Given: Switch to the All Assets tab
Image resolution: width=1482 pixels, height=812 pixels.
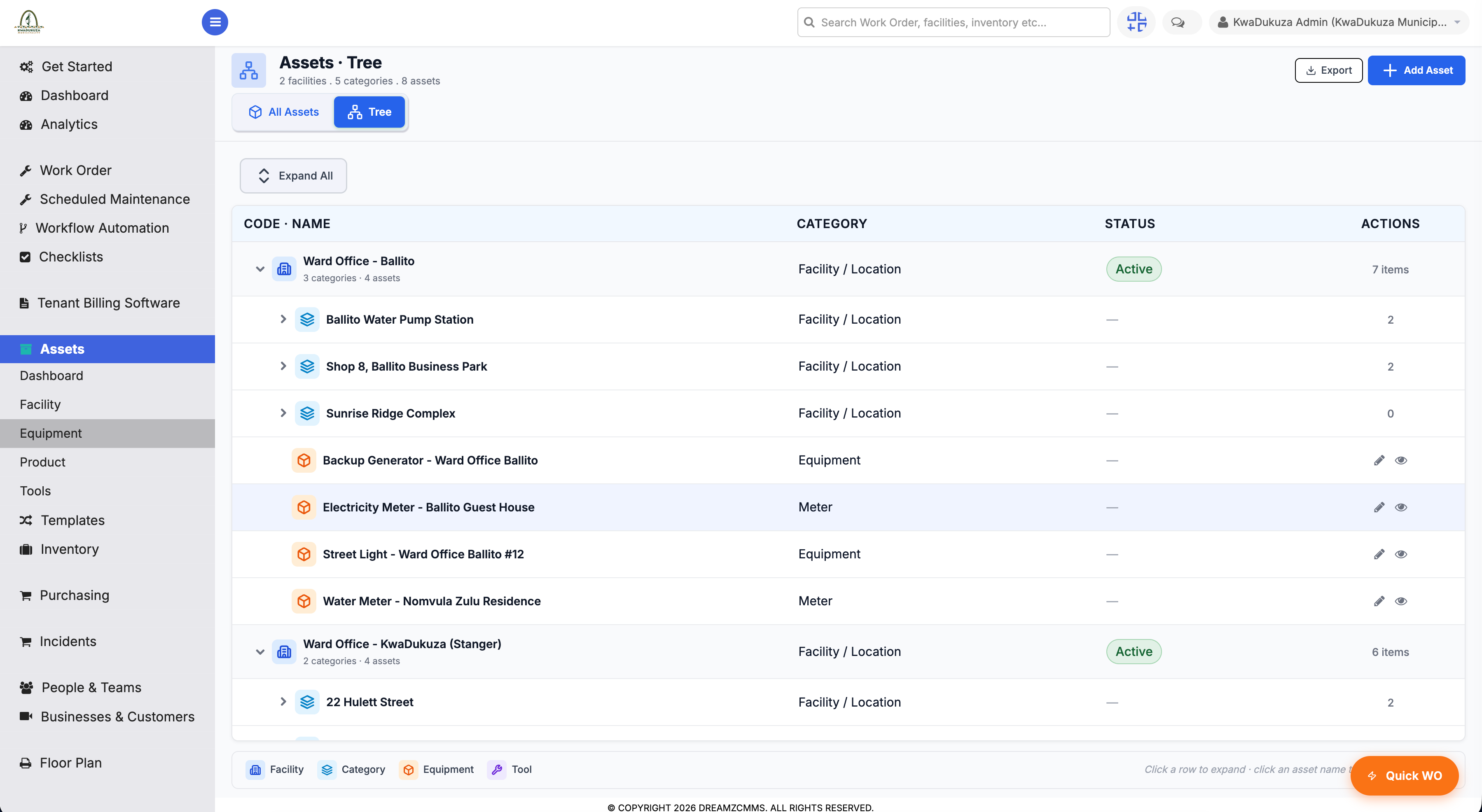Looking at the screenshot, I should pos(284,112).
